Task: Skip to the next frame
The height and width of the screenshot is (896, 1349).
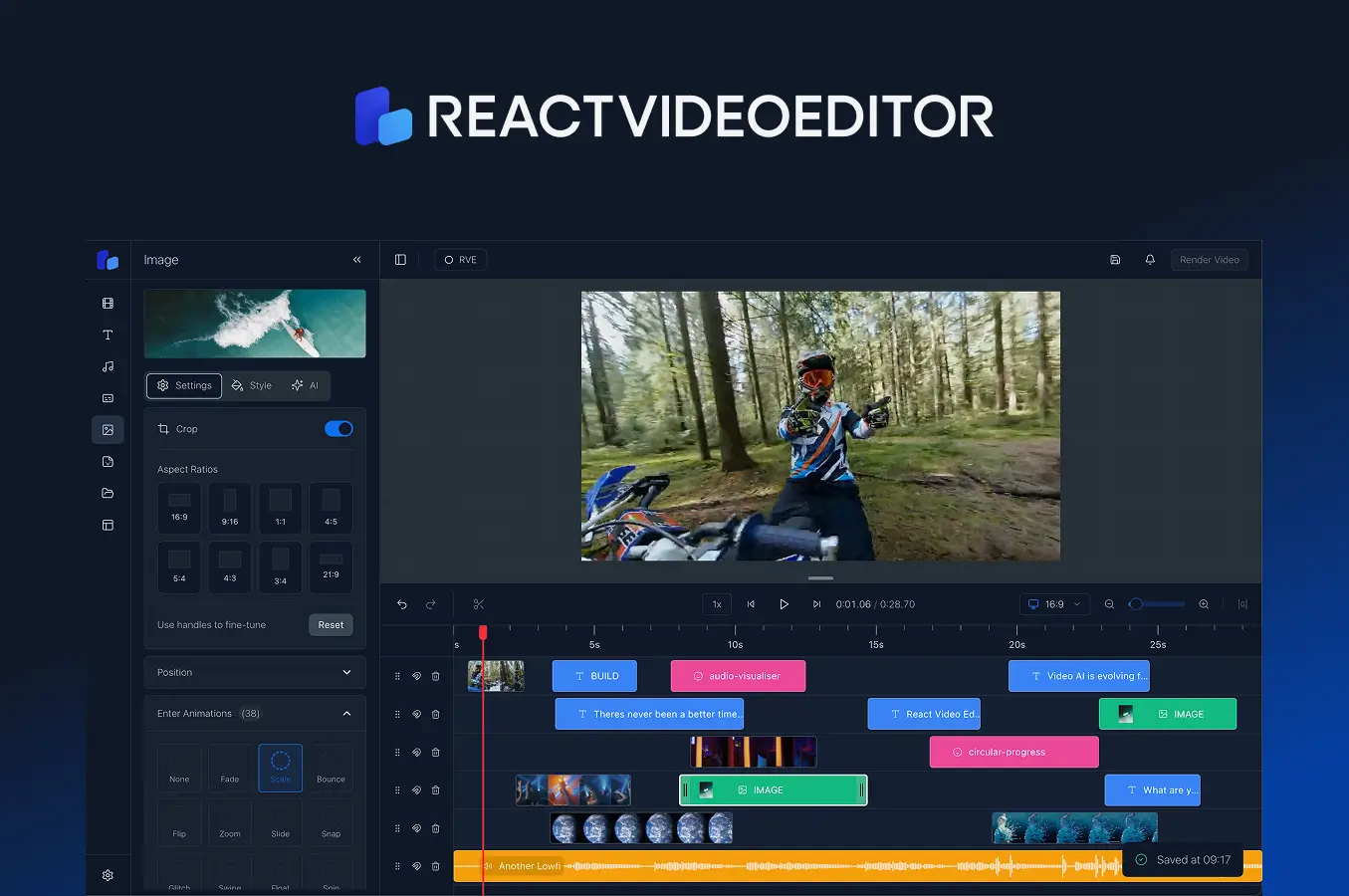Action: click(816, 604)
